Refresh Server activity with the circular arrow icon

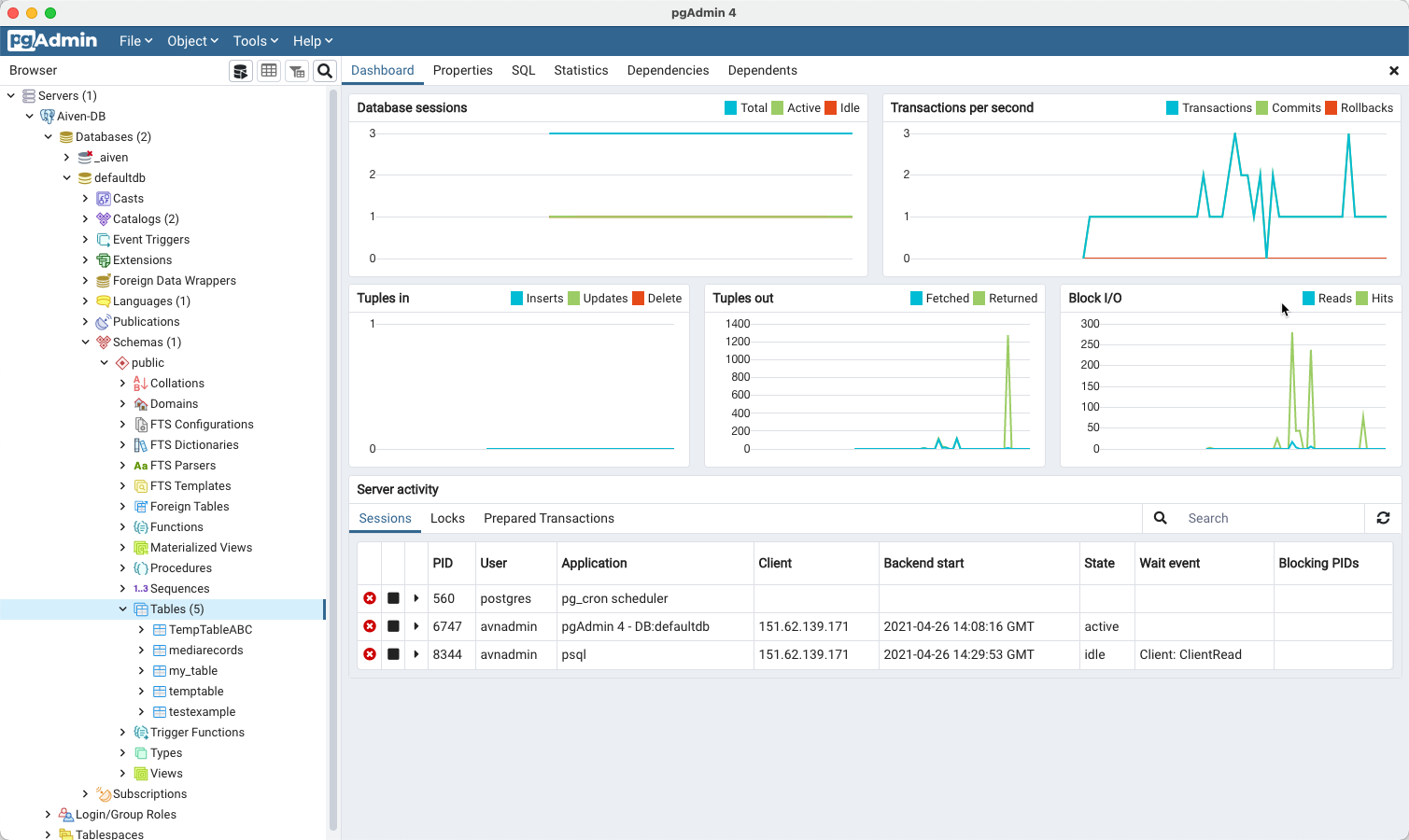(1383, 518)
